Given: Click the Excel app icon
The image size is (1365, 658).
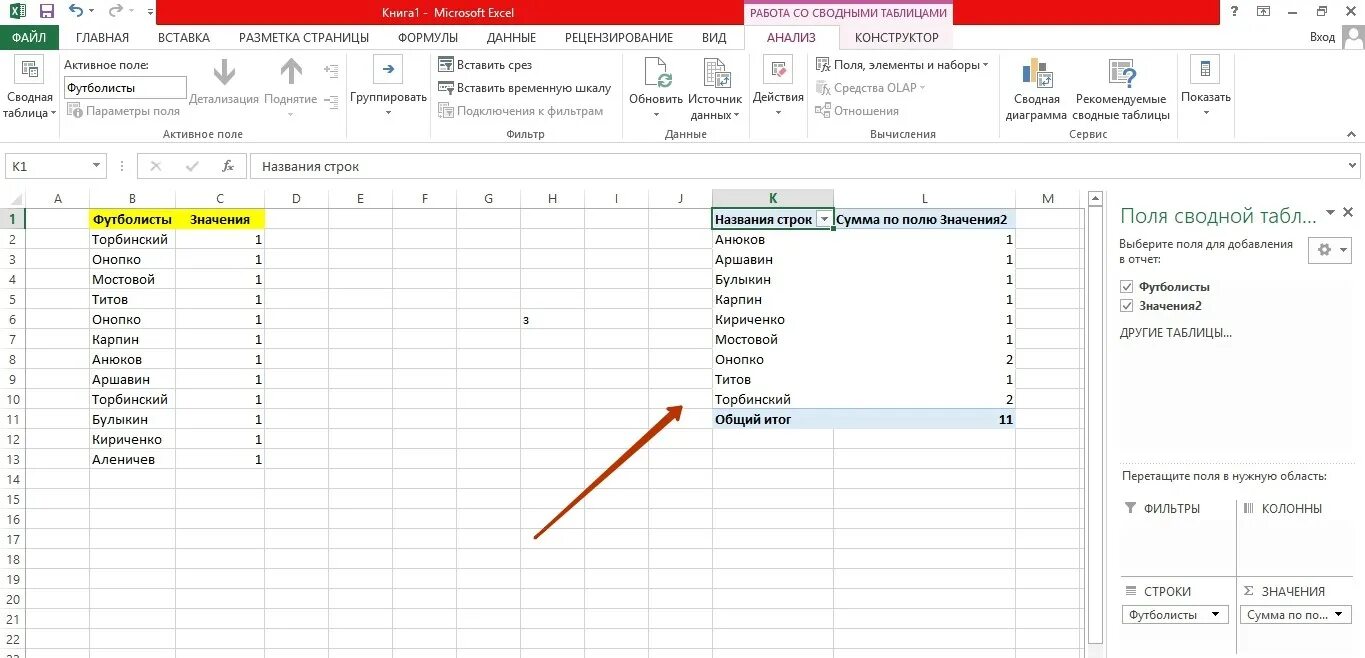Looking at the screenshot, I should pos(18,12).
